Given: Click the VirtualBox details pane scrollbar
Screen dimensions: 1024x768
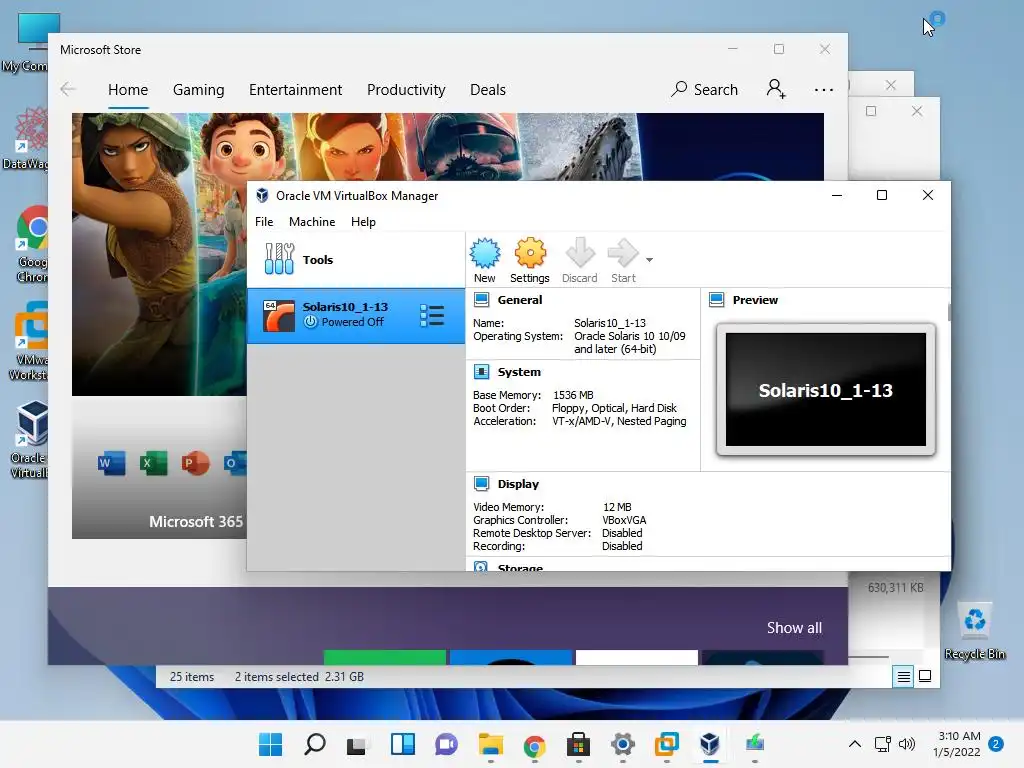Looking at the screenshot, I should click(949, 312).
